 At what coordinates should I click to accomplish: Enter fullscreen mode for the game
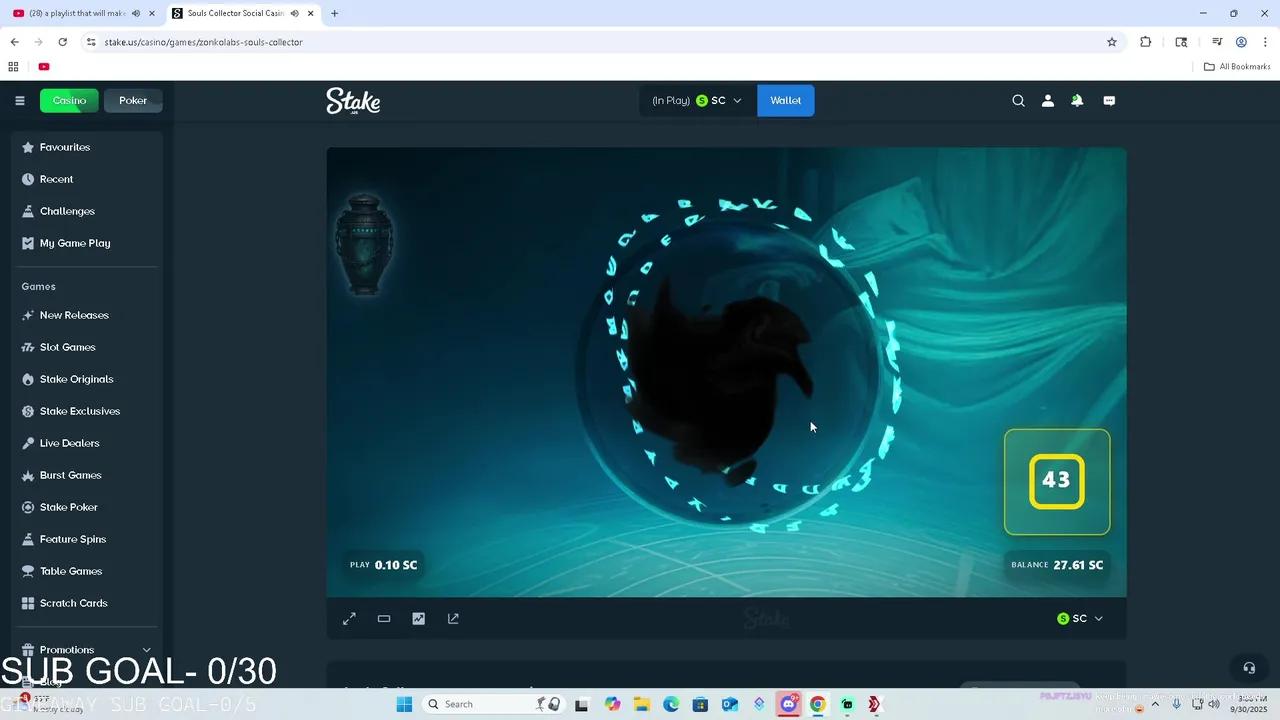click(349, 619)
